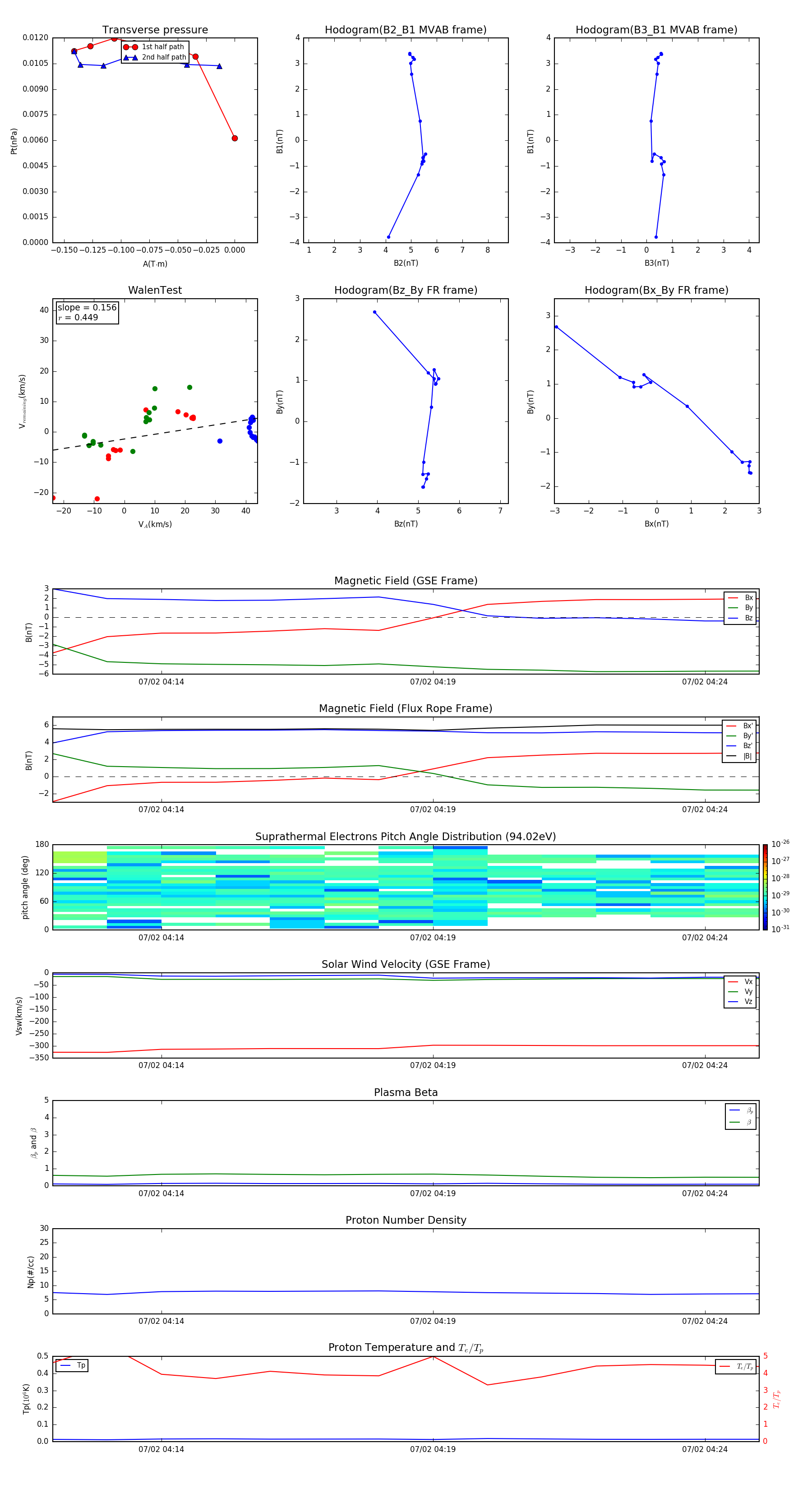Click the 'Proton Number Density' title
812x1489 pixels.
(x=406, y=1220)
